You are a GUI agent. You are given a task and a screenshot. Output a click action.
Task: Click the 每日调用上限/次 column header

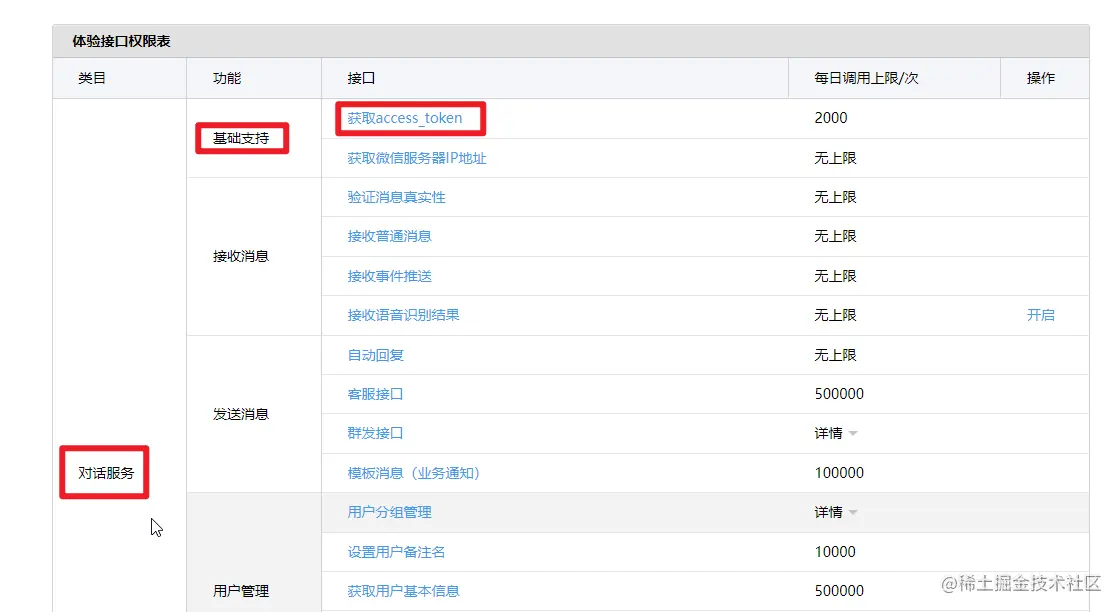tap(866, 78)
